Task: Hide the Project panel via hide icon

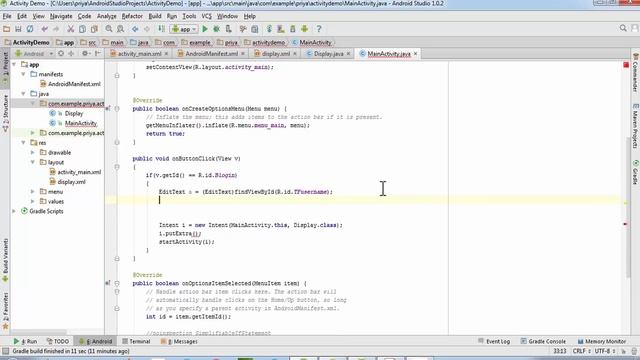Action: click(x=98, y=53)
